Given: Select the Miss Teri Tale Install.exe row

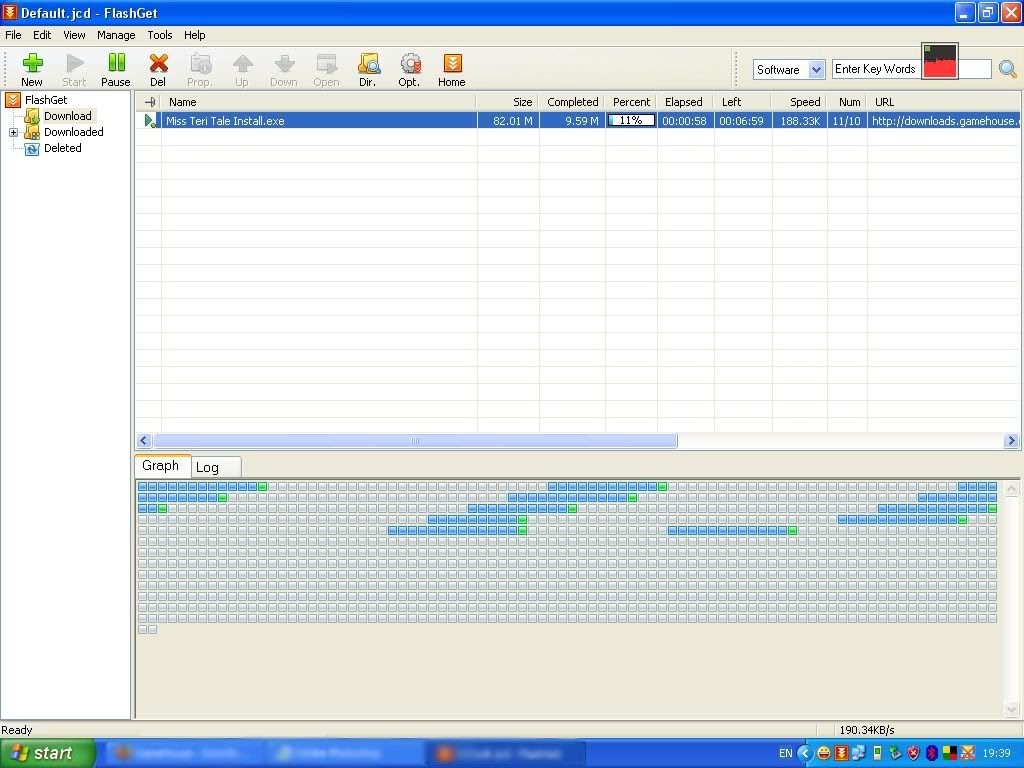Looking at the screenshot, I should point(579,121).
